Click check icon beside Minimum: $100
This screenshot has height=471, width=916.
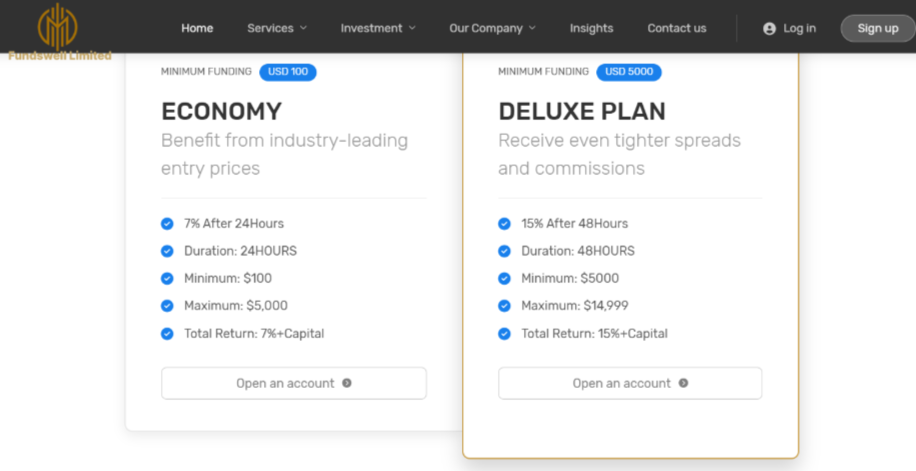point(167,278)
